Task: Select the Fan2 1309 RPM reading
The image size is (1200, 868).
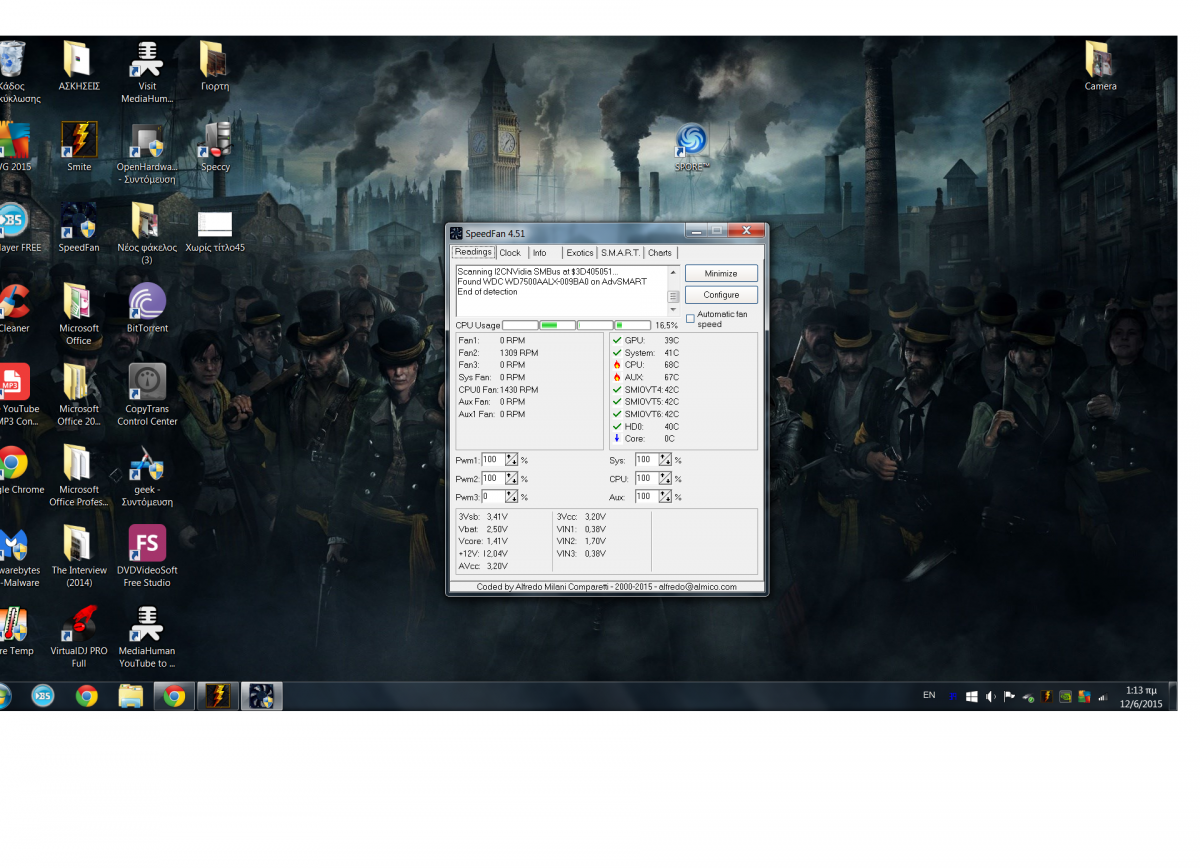Action: (x=498, y=353)
